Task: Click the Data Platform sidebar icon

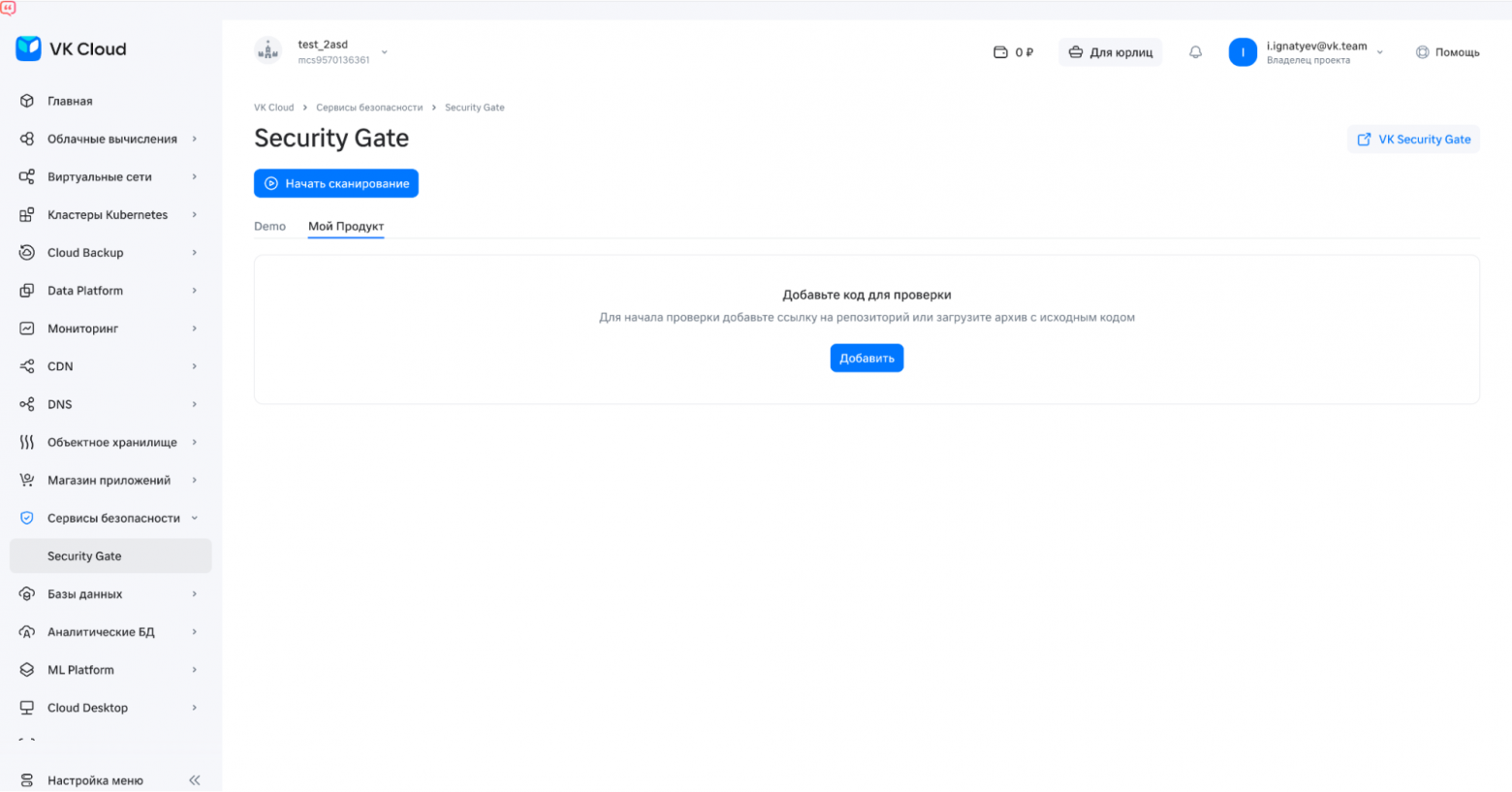Action: coord(27,290)
